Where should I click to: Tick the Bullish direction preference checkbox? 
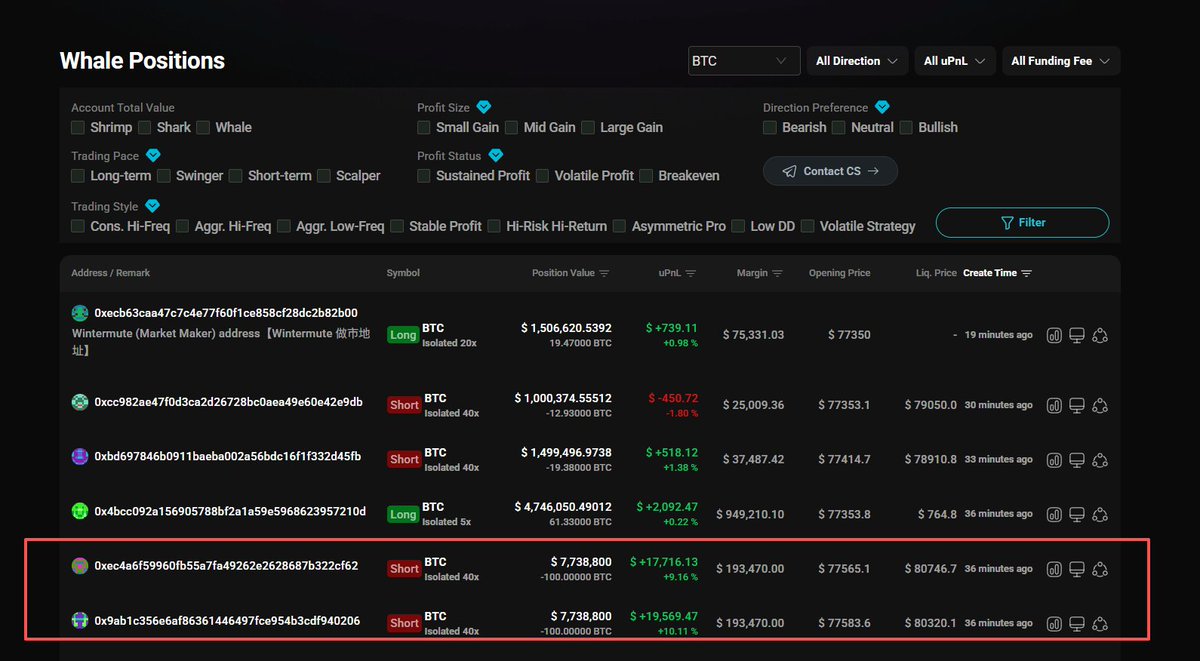(908, 128)
